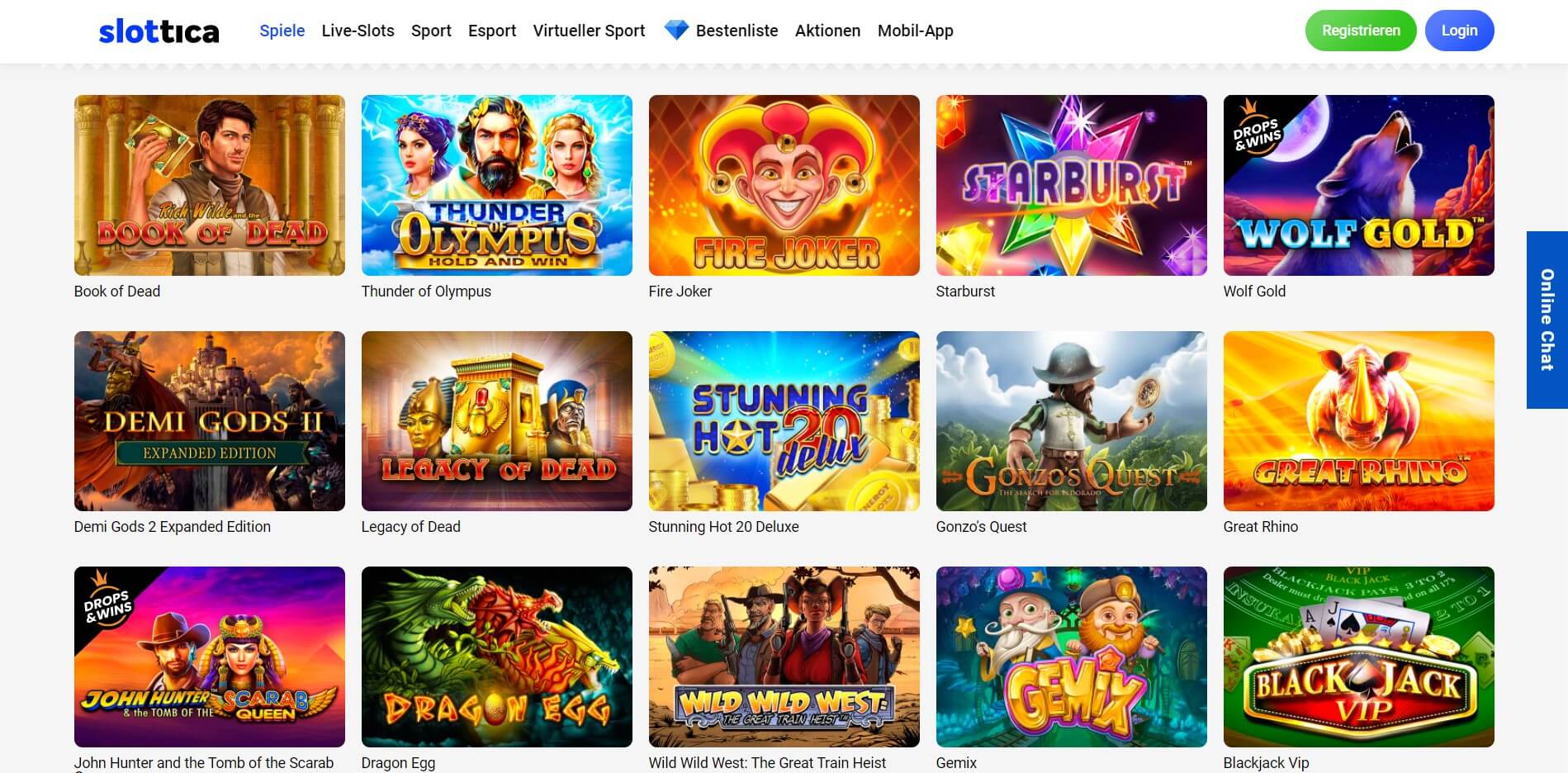Go to Live-Slots section
1568x773 pixels.
tap(358, 31)
